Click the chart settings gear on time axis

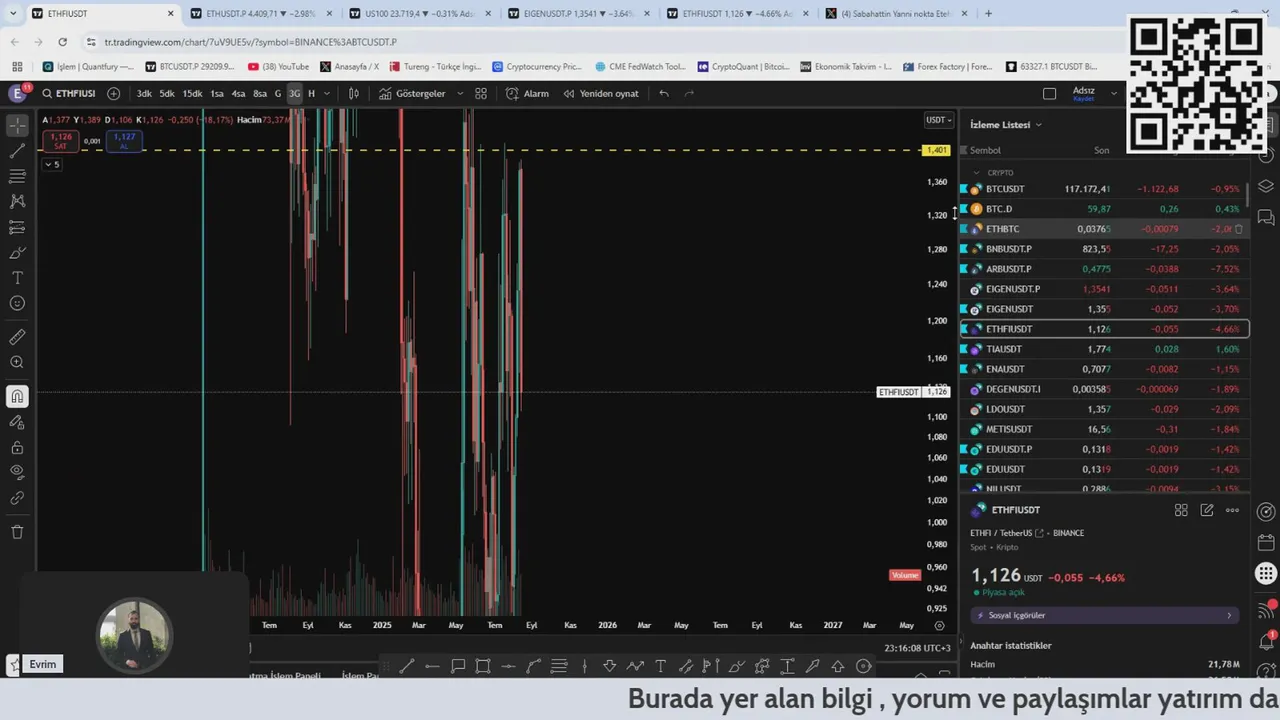[x=939, y=625]
